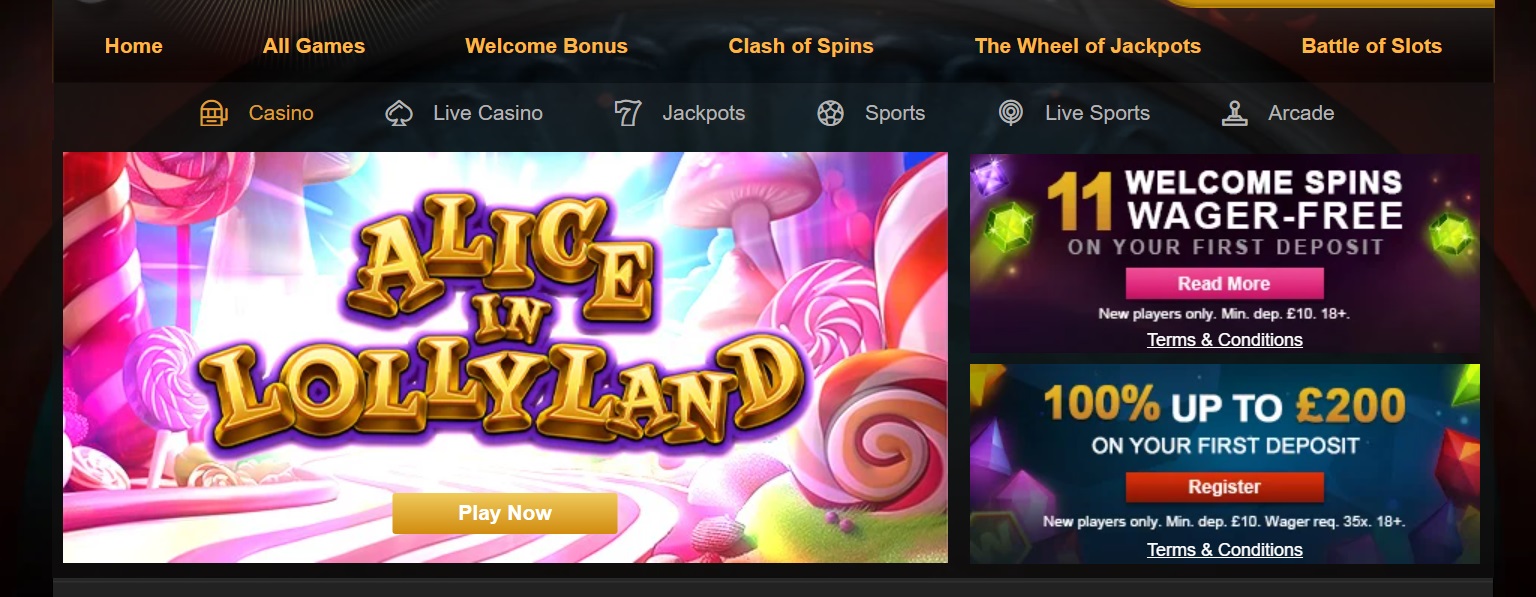Viewport: 1536px width, 597px height.
Task: Click the Live Casino spade icon
Action: coord(399,113)
